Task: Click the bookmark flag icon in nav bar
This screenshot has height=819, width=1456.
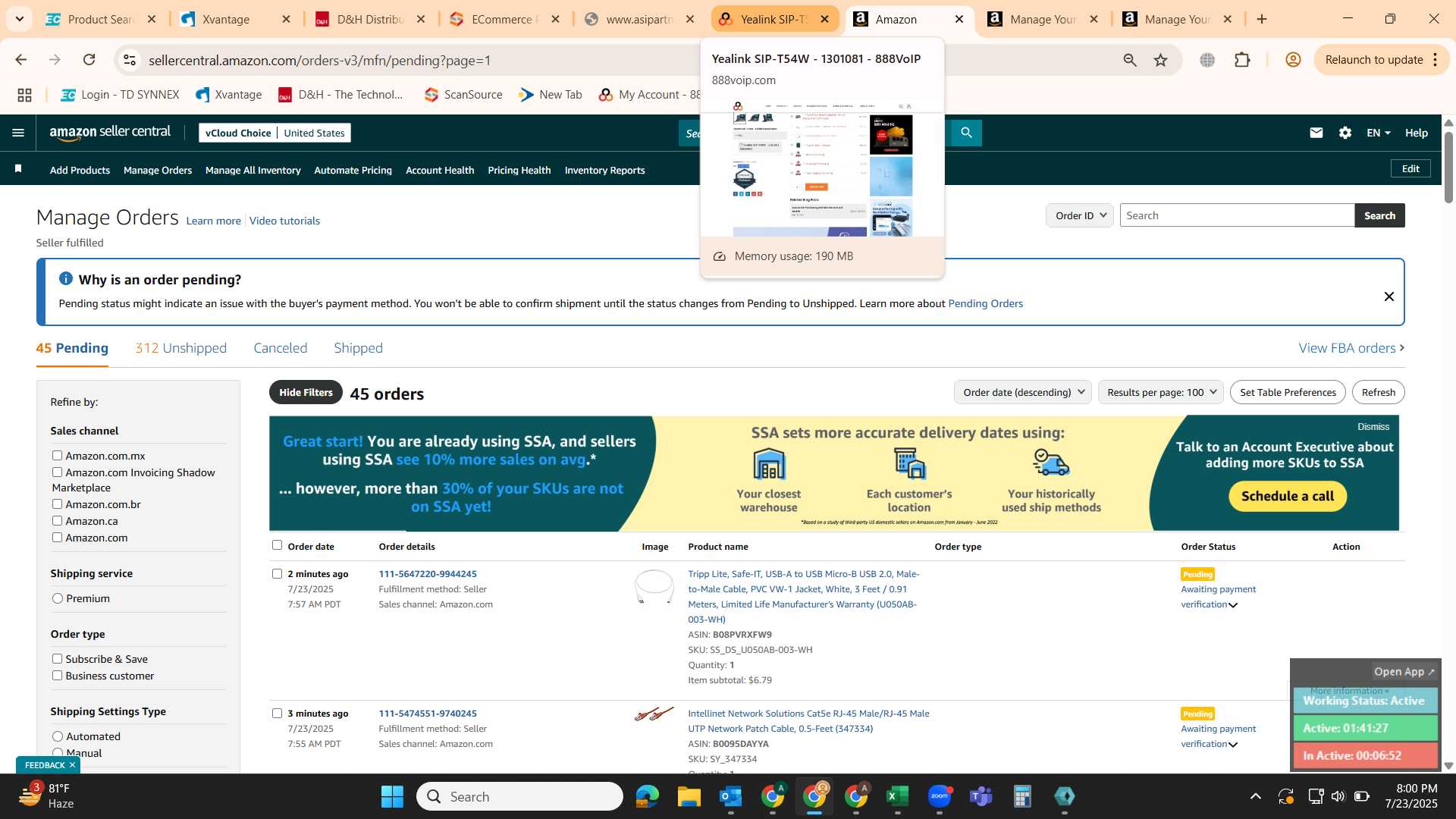Action: [x=18, y=169]
